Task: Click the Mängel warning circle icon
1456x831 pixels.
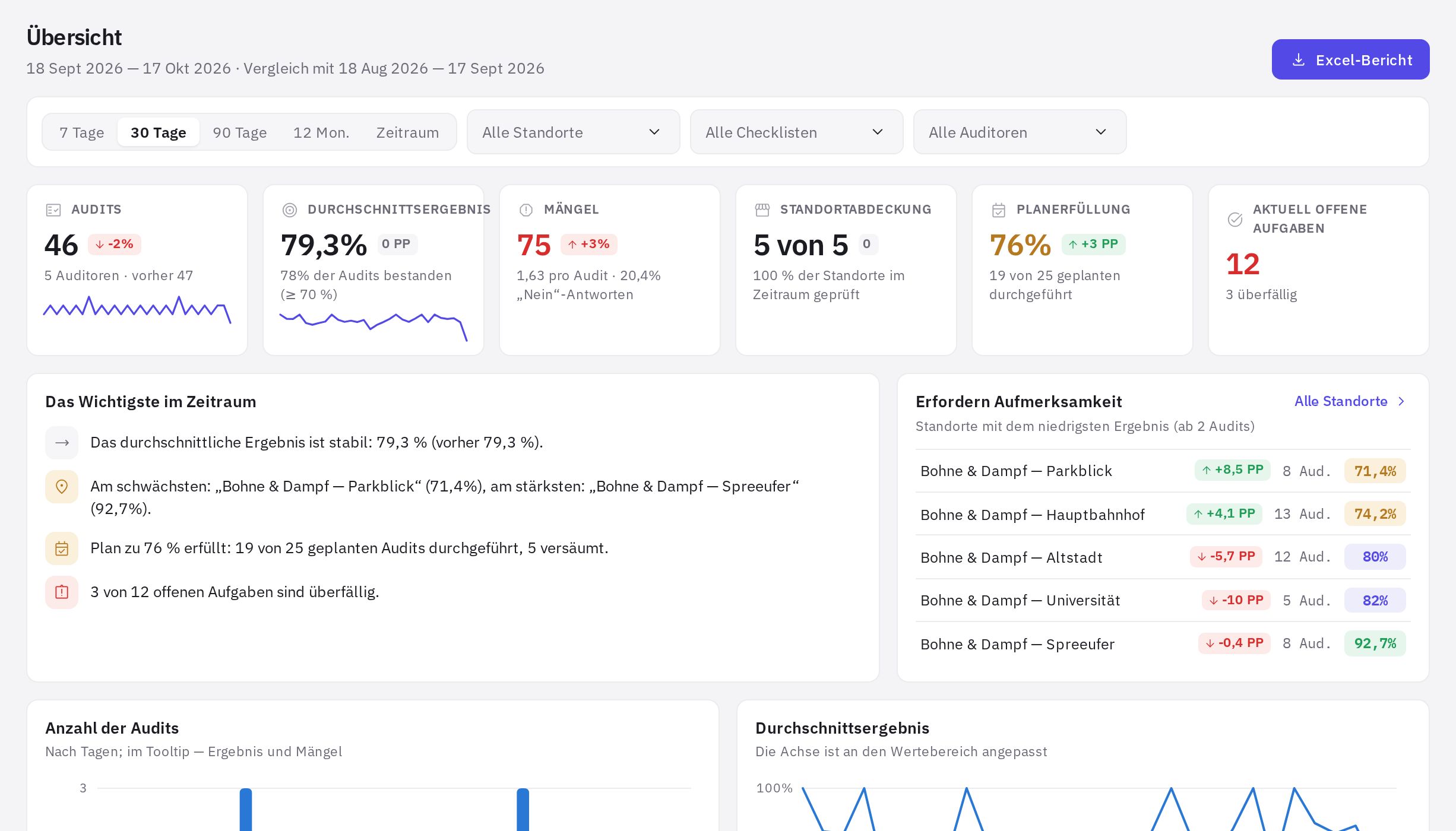Action: click(x=526, y=210)
